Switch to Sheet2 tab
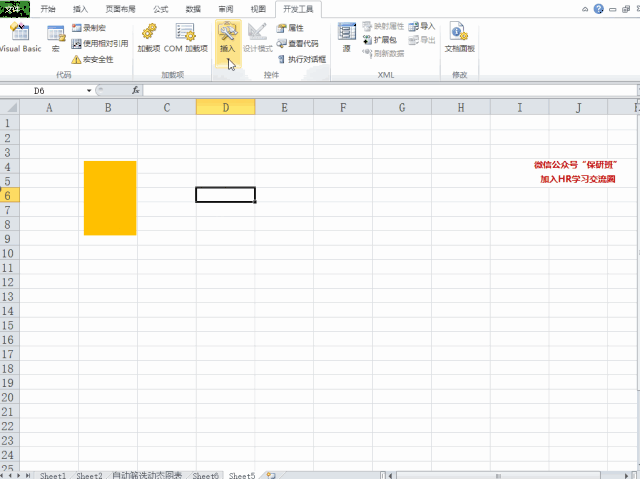 (89, 475)
